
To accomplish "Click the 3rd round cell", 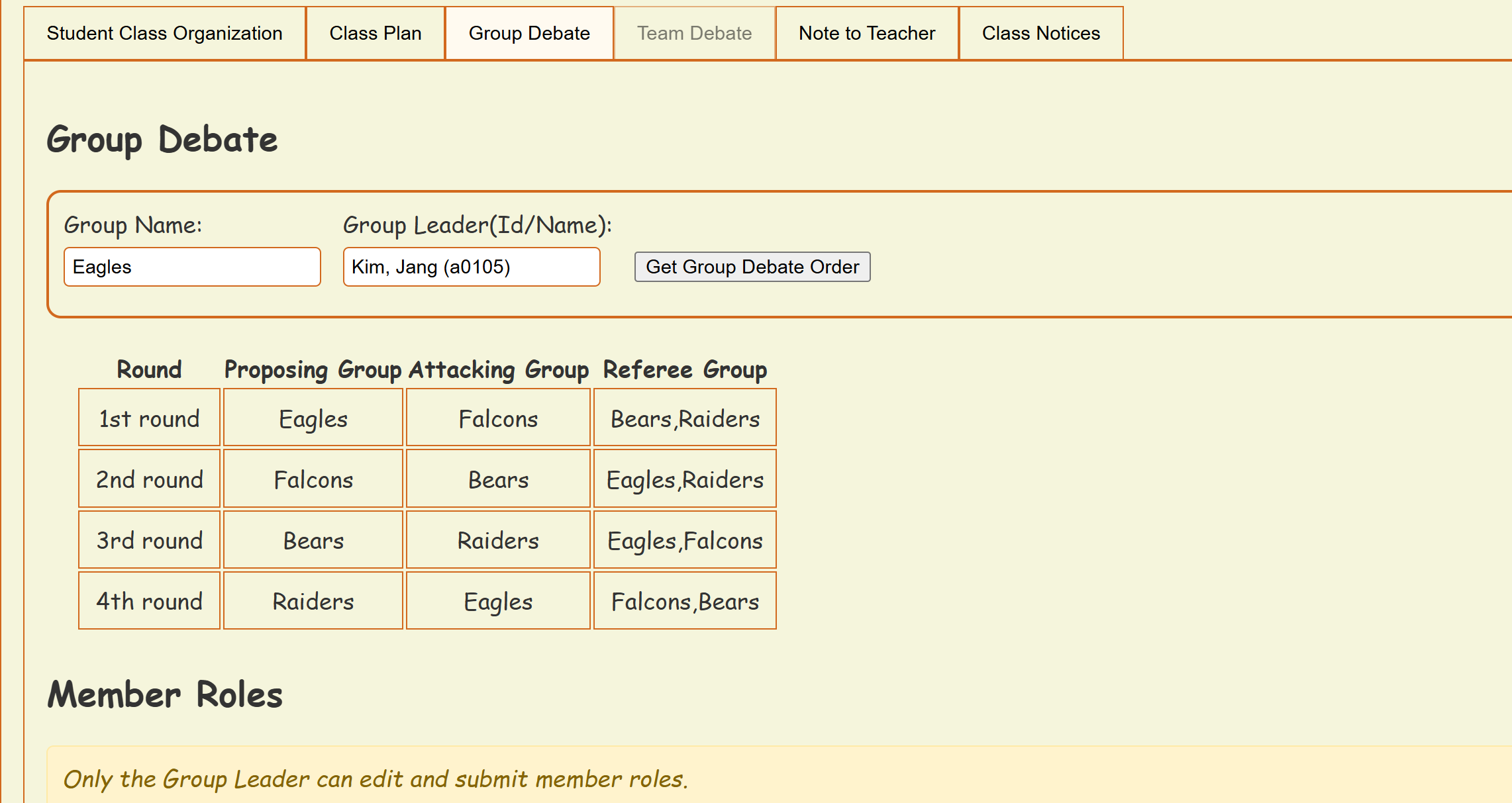I will coord(149,540).
